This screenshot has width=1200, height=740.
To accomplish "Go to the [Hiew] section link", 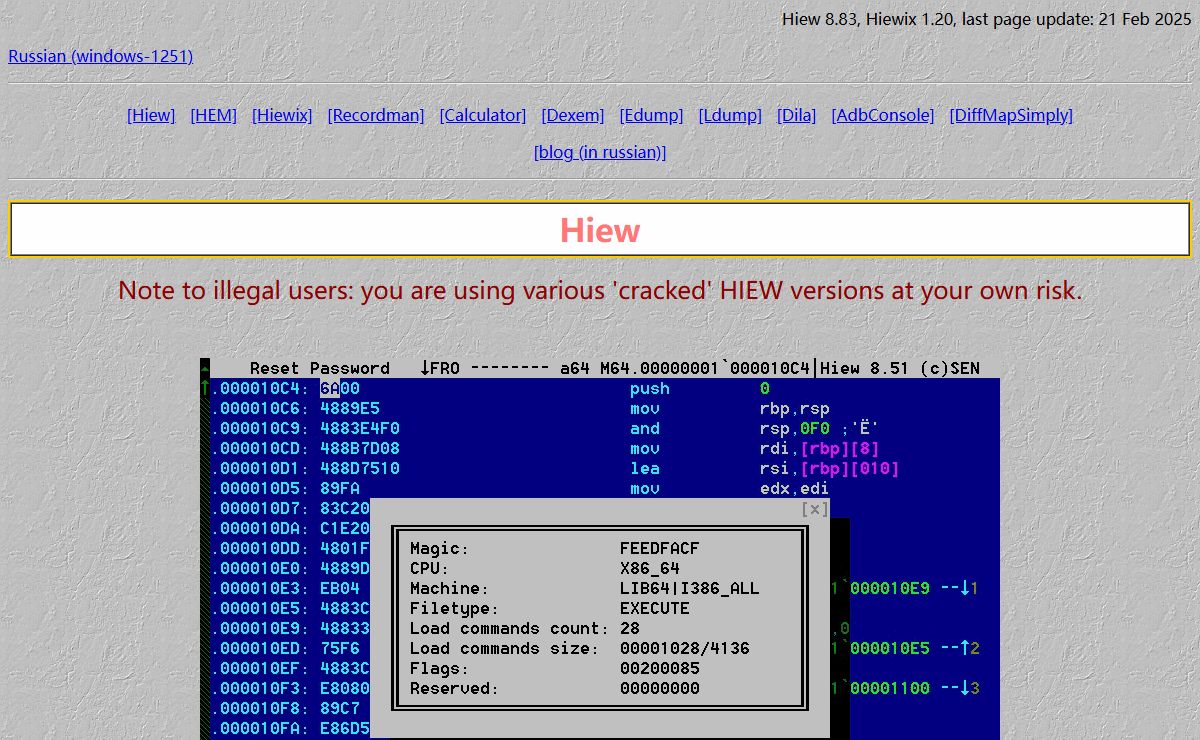I will click(151, 115).
